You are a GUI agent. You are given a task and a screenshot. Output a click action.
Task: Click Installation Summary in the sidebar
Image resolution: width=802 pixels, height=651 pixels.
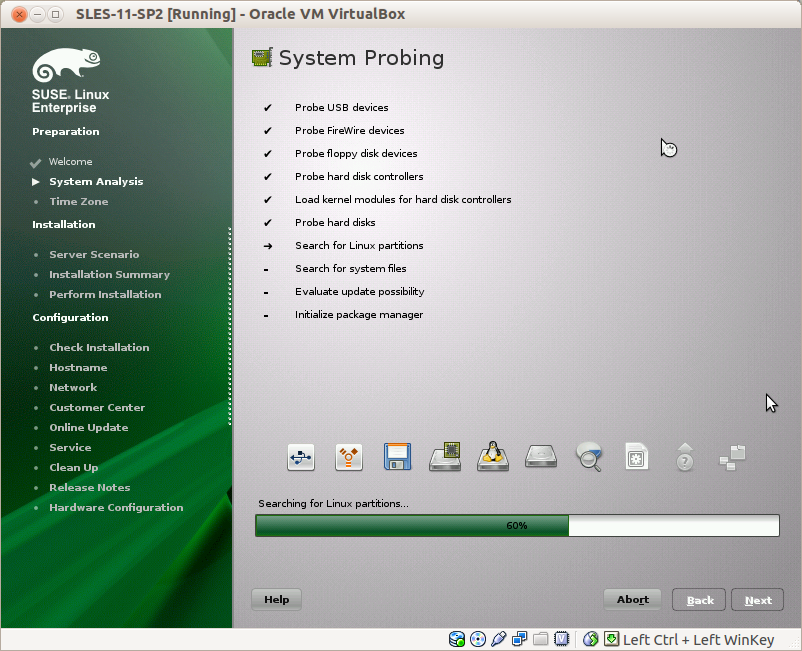pos(109,275)
